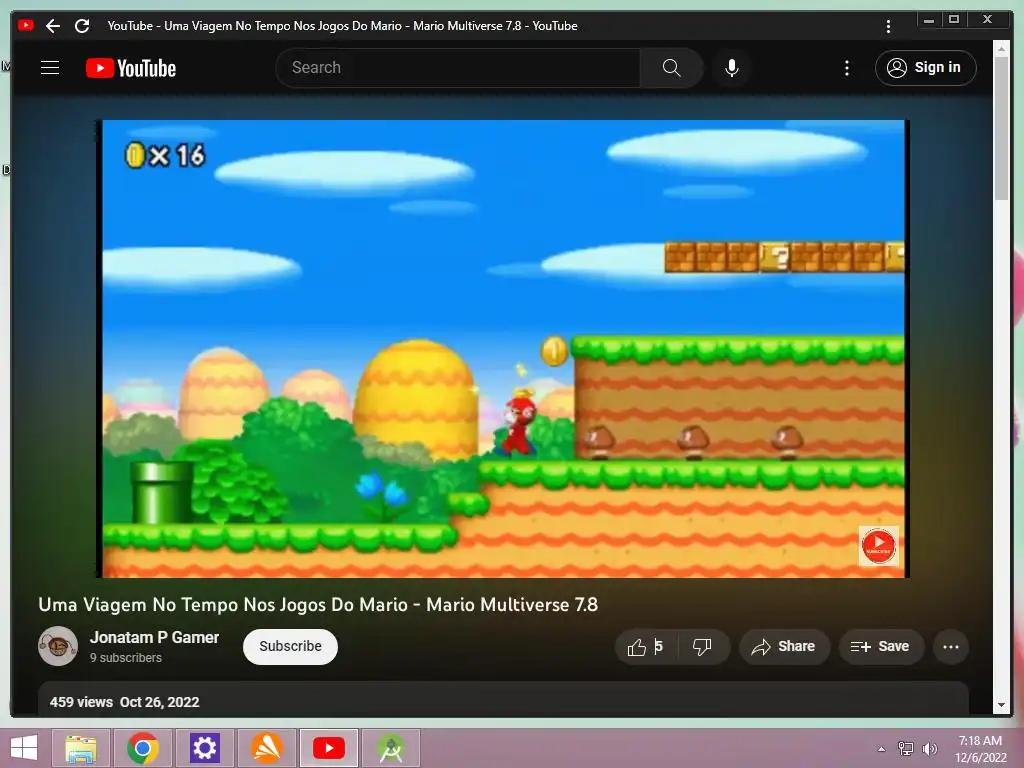Click the YouTube logo to go home
1024x768 pixels.
tap(131, 68)
